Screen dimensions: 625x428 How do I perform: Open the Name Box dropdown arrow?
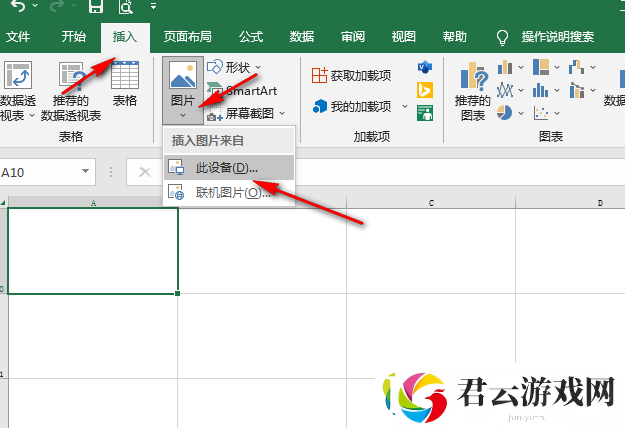click(x=85, y=171)
